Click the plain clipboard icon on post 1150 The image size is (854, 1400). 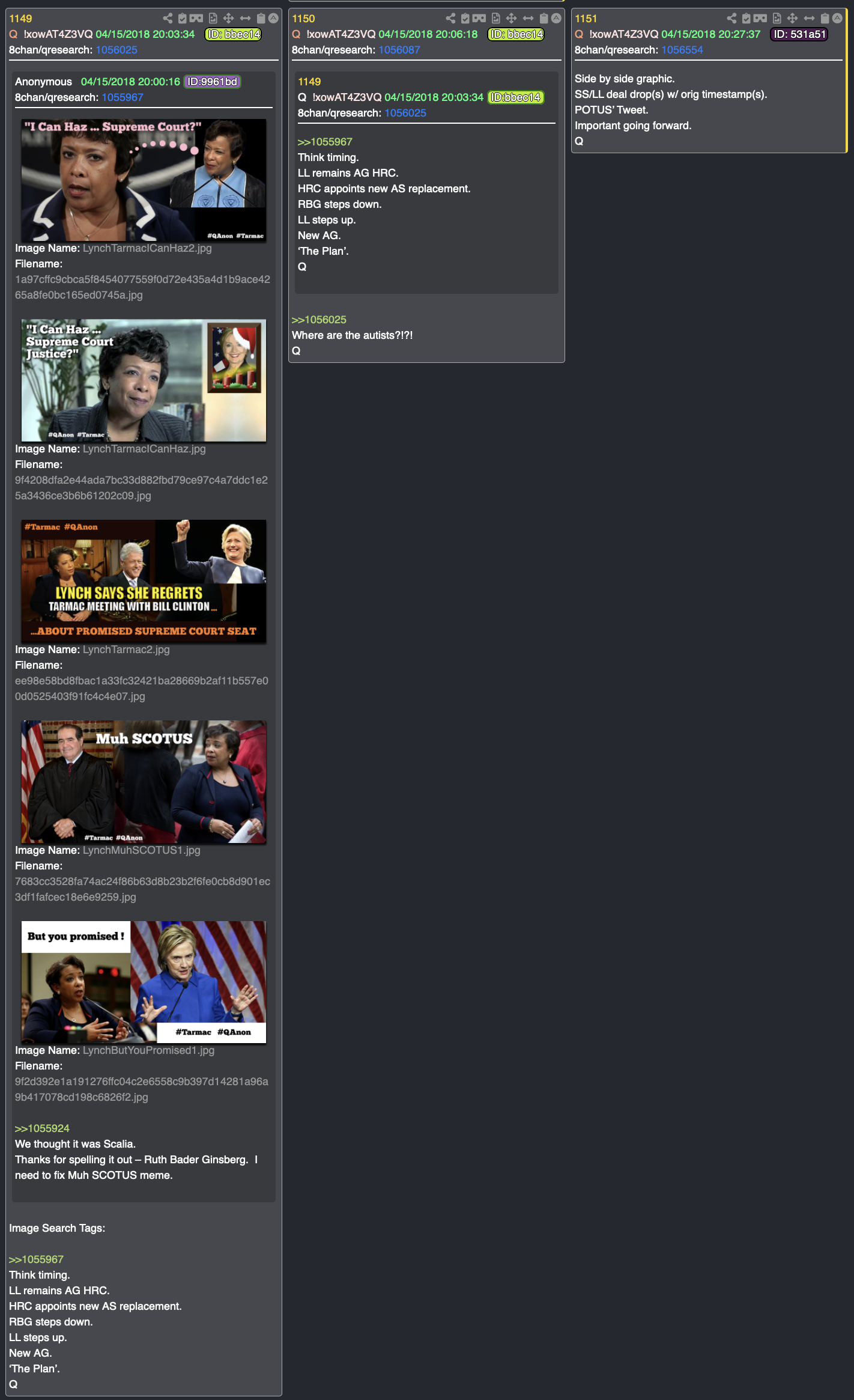pos(544,19)
